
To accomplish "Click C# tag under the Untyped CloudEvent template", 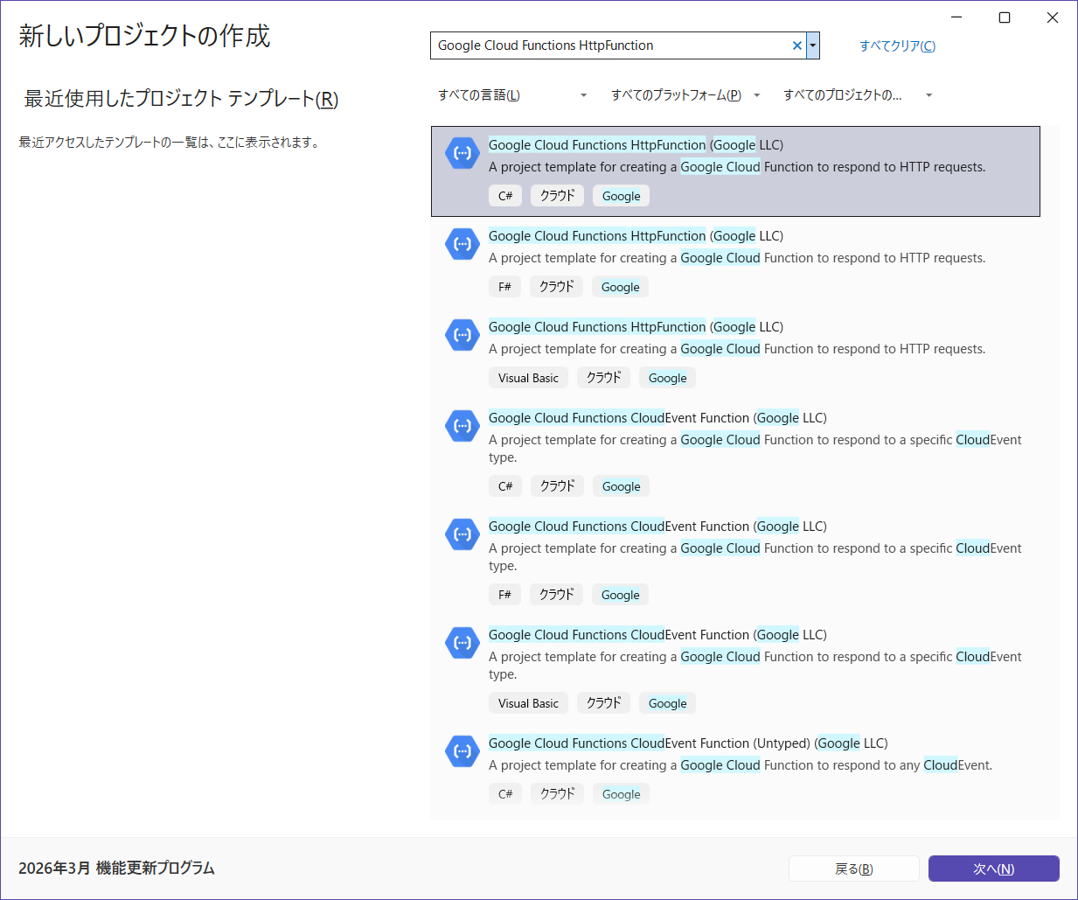I will click(505, 794).
